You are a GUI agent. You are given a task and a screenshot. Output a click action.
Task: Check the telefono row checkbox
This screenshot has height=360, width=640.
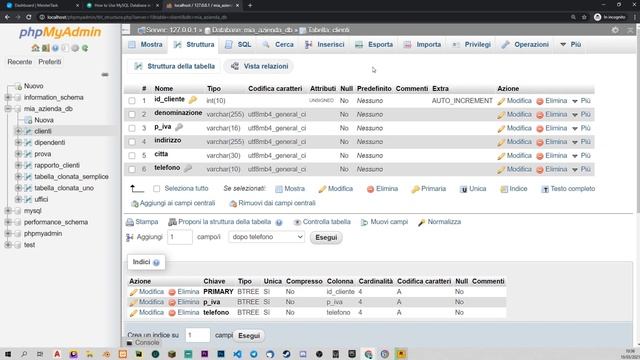pos(132,169)
